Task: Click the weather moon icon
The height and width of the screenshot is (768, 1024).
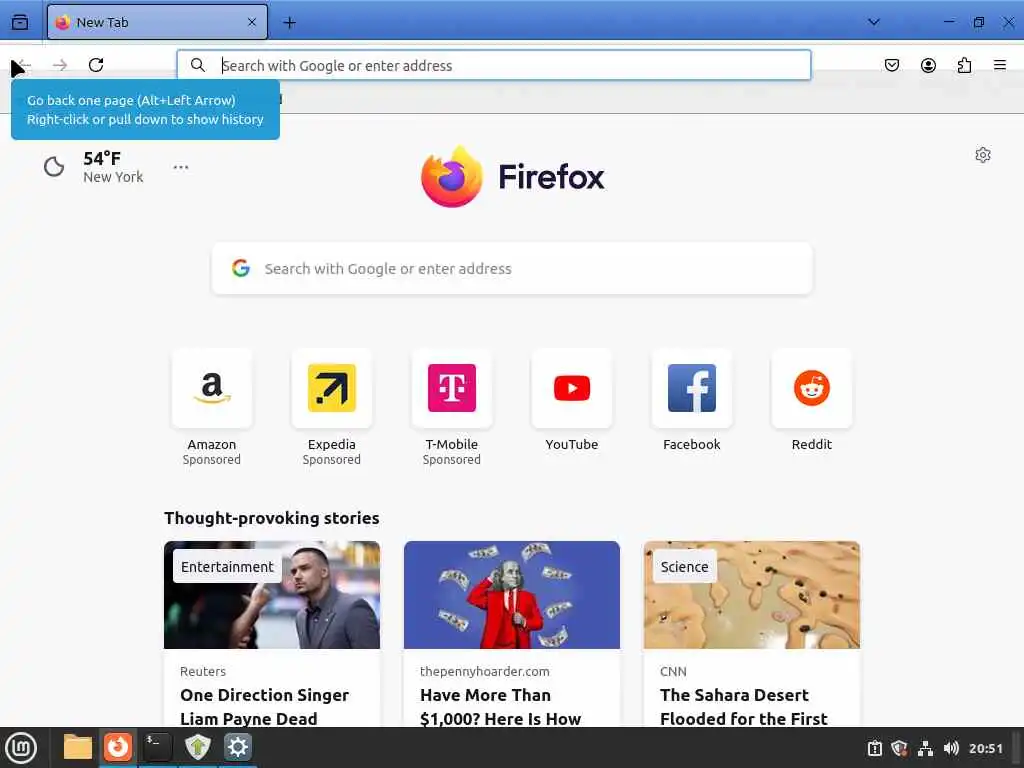Action: (54, 167)
